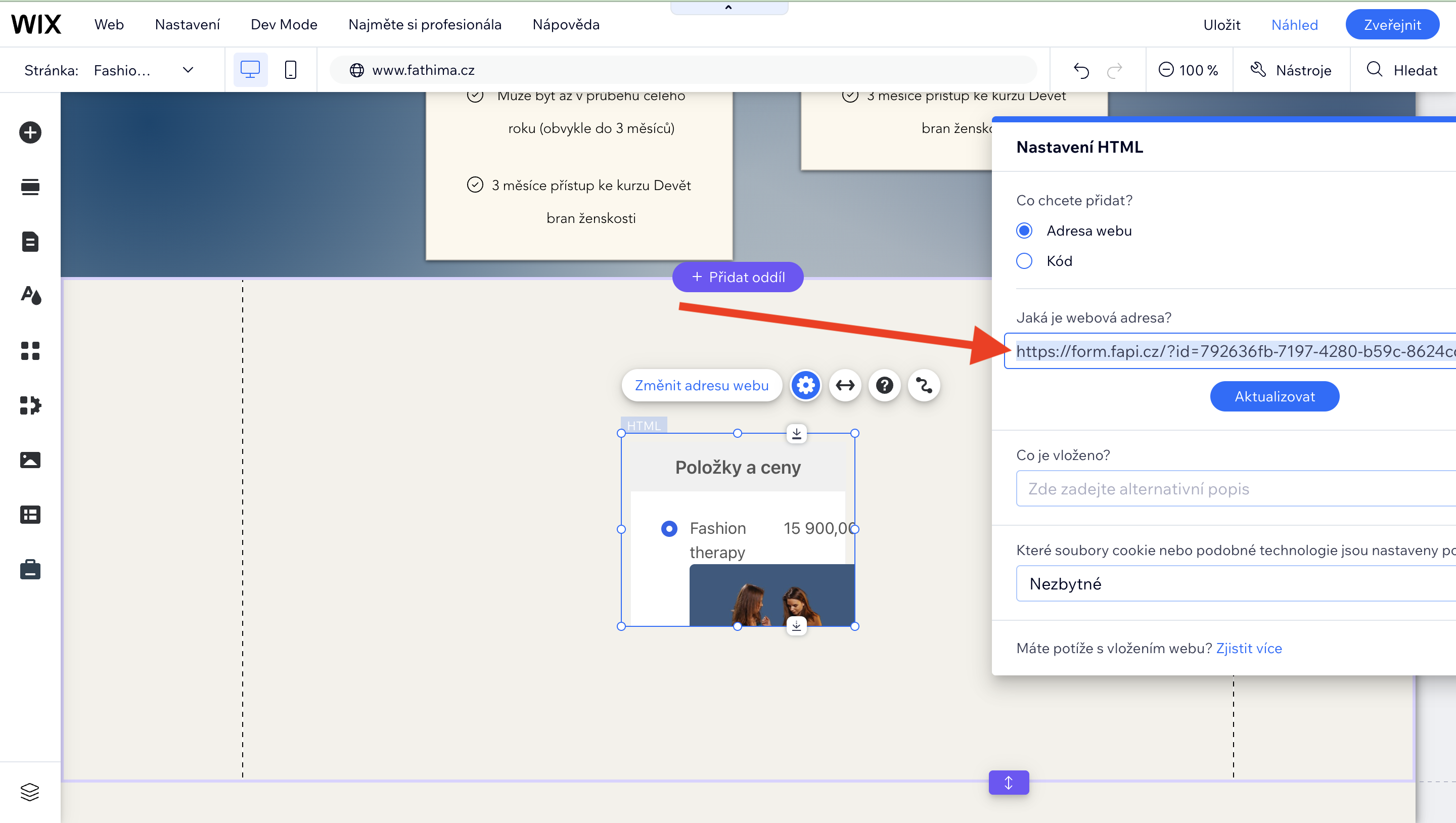Open the 'Dev Mode' menu

(x=284, y=24)
